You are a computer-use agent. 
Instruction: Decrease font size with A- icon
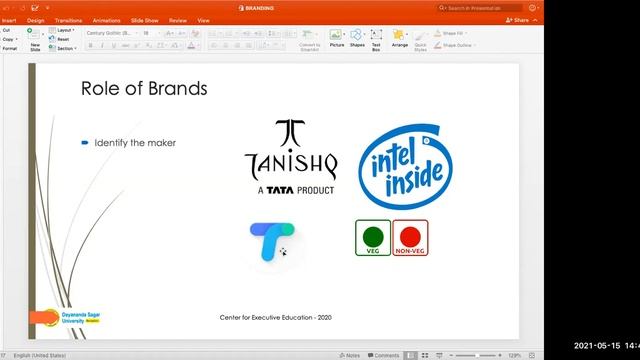(182, 33)
